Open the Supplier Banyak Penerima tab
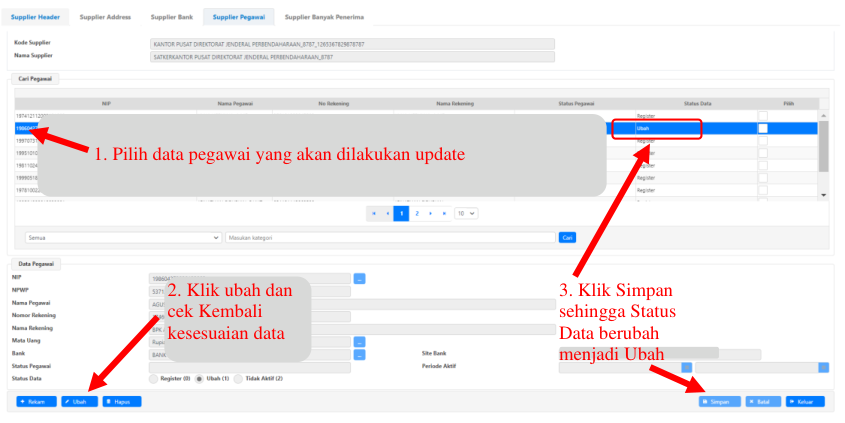 [324, 17]
